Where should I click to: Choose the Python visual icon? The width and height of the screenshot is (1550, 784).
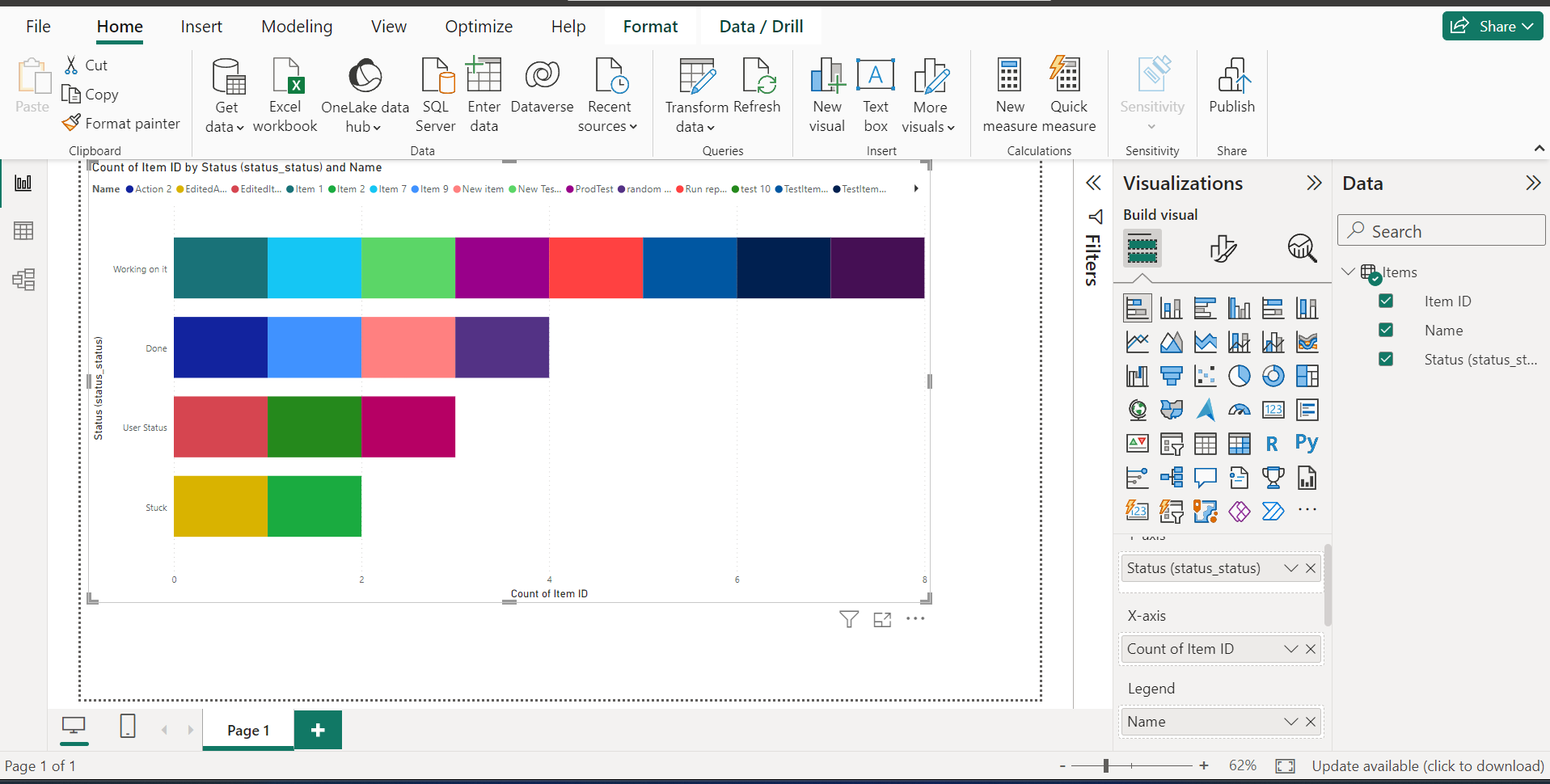pos(1306,443)
